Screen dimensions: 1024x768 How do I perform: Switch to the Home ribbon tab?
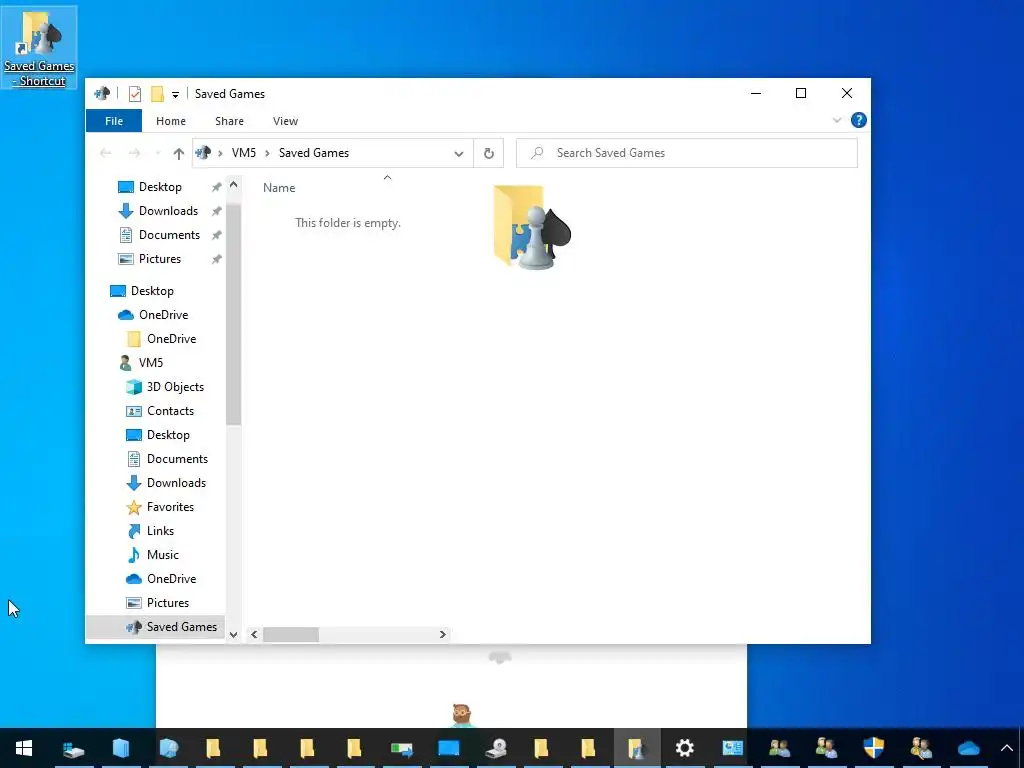(x=171, y=121)
